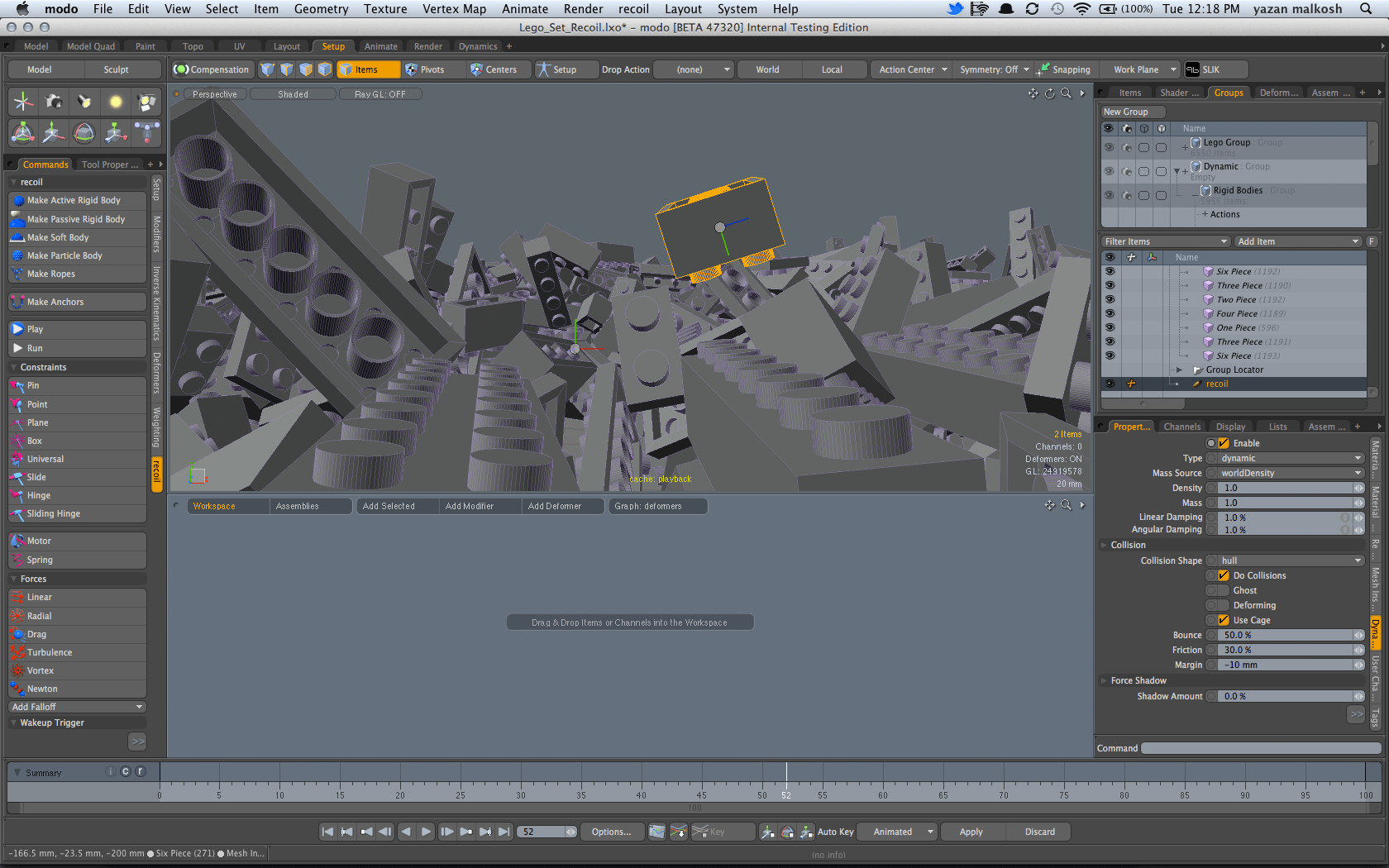This screenshot has height=868, width=1389.
Task: Switch to the Animate layout tab
Action: [381, 46]
